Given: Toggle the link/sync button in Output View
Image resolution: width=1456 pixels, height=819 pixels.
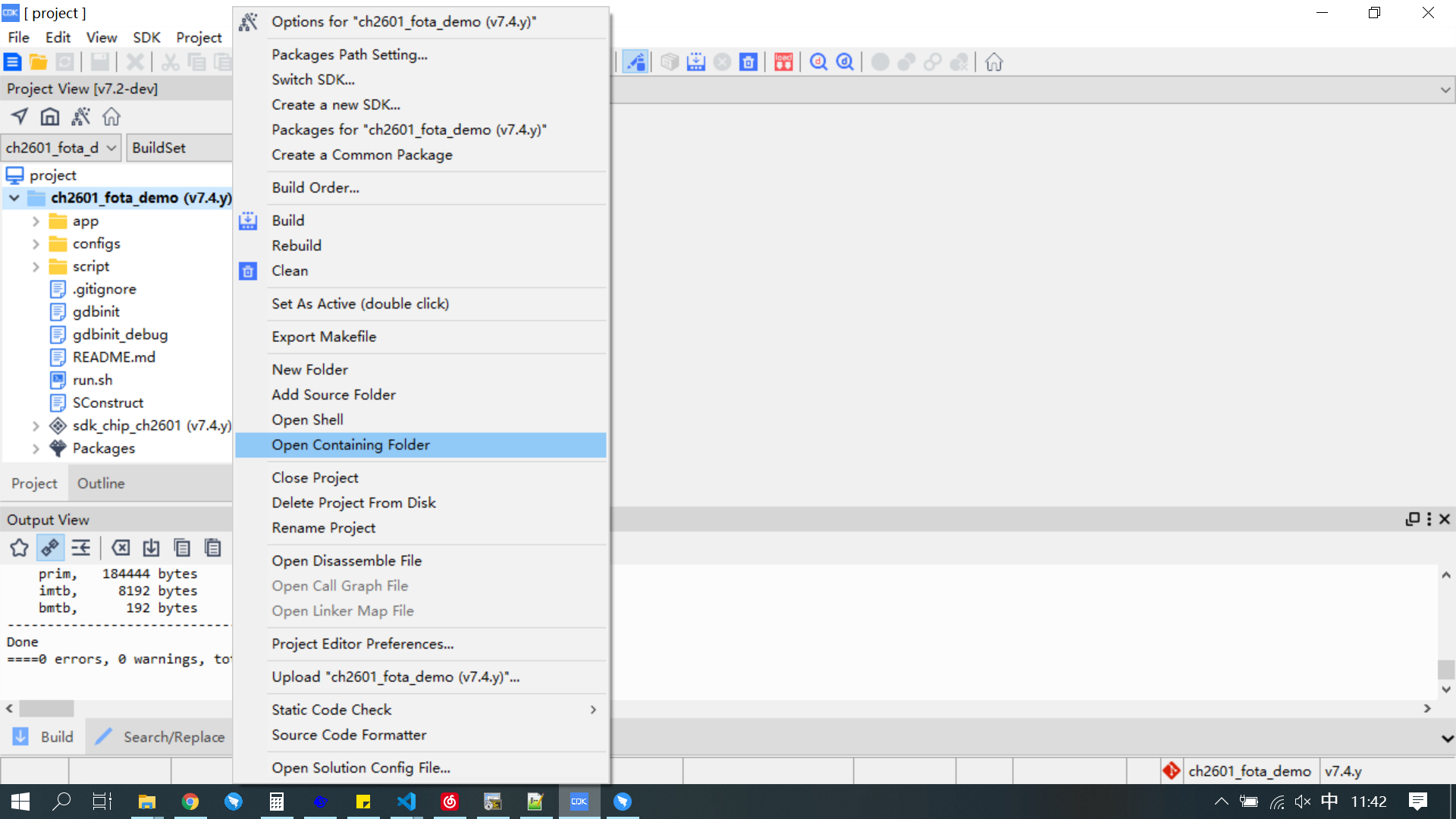Looking at the screenshot, I should (x=50, y=548).
